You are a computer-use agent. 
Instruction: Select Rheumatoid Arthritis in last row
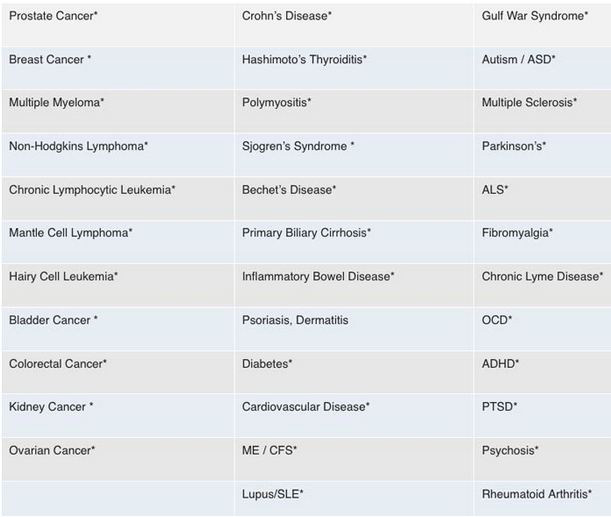point(537,494)
